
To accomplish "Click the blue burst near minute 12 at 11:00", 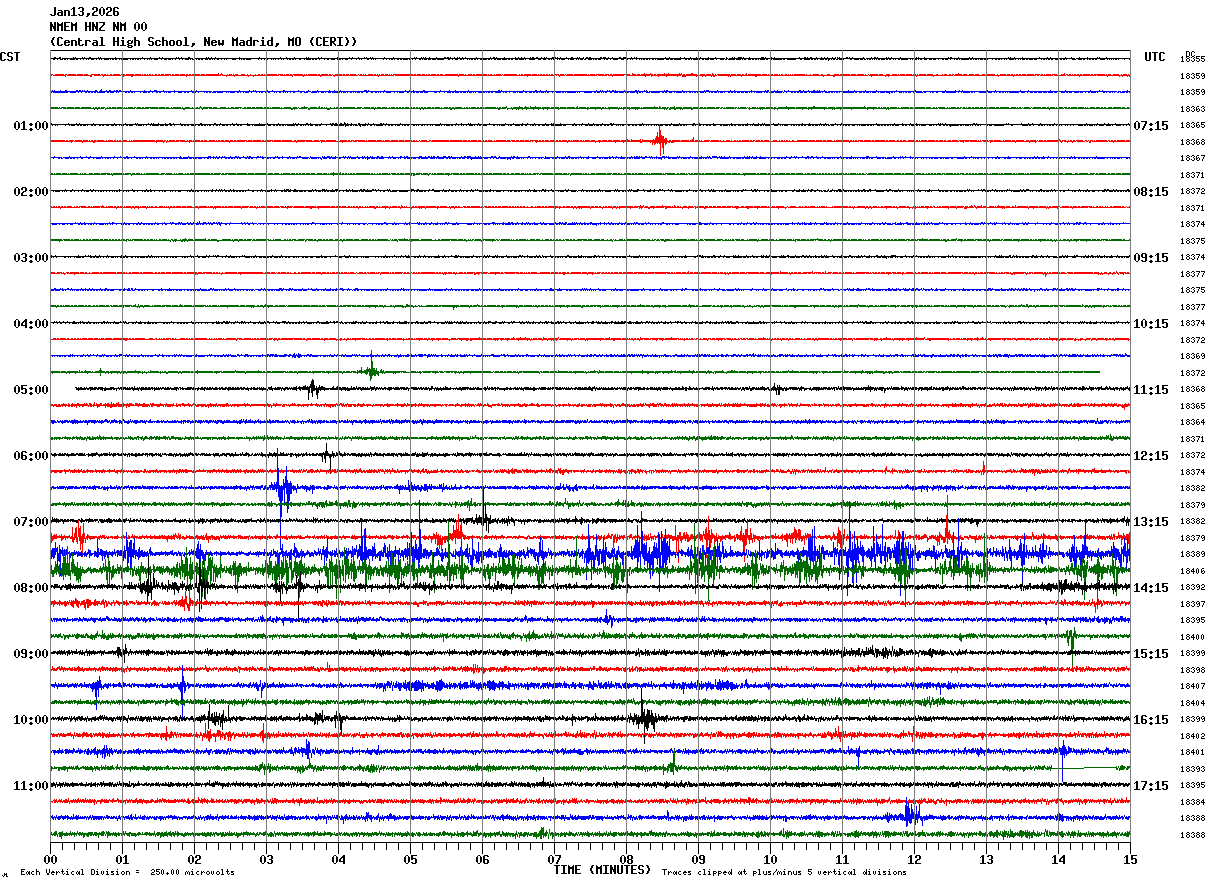I will click(911, 815).
